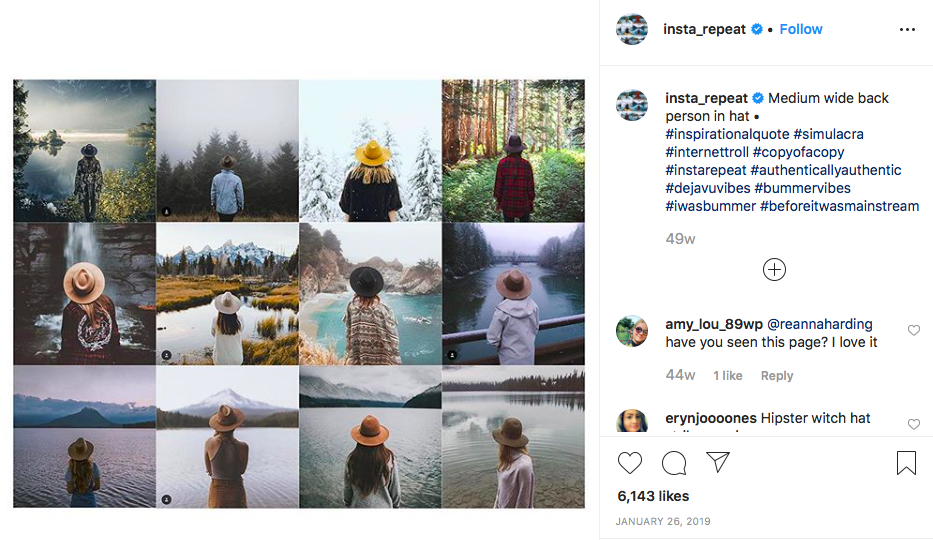Open the #inspirationalquote hashtag

(726, 134)
